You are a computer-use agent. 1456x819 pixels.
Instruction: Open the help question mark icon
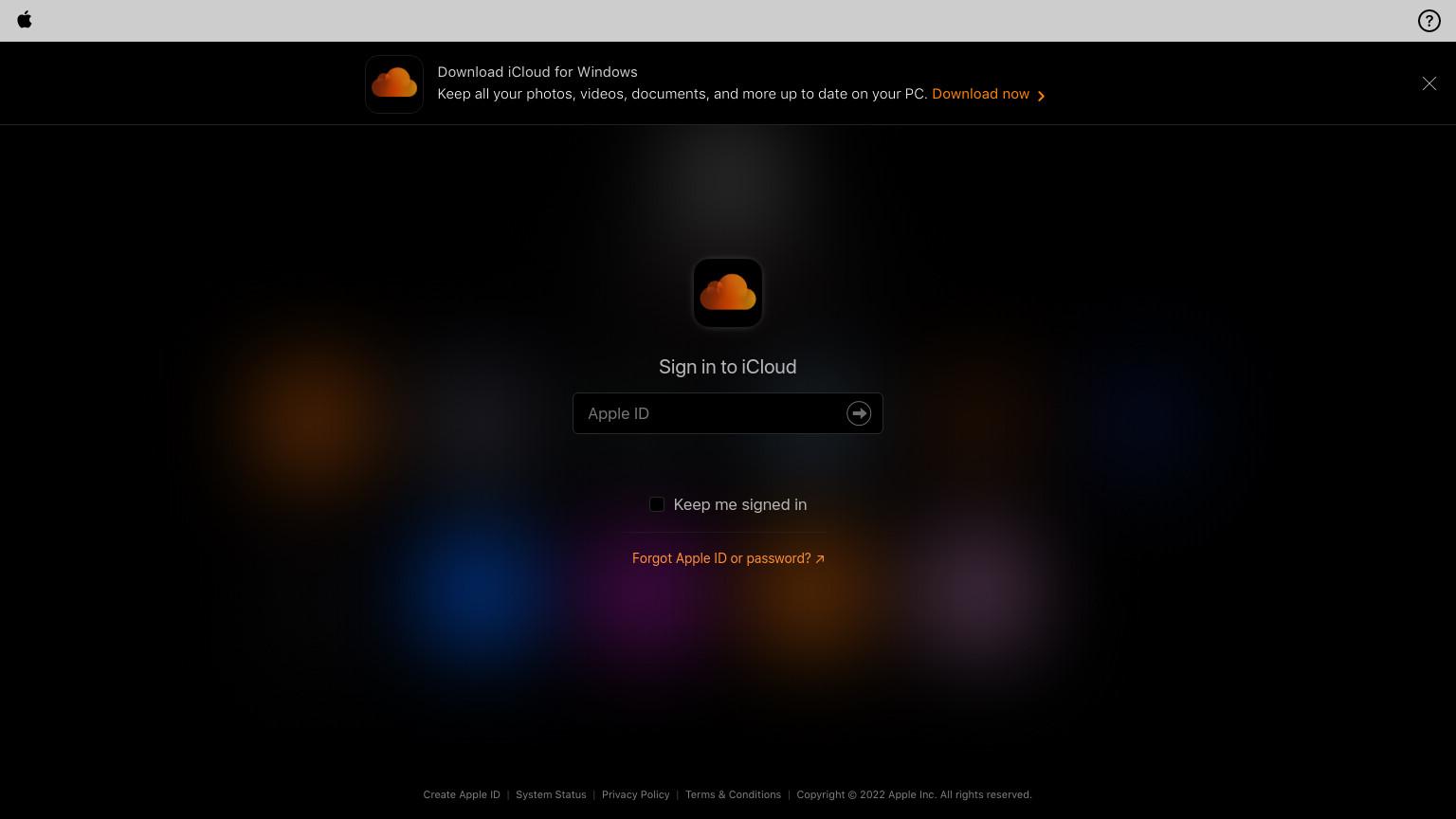1429,21
